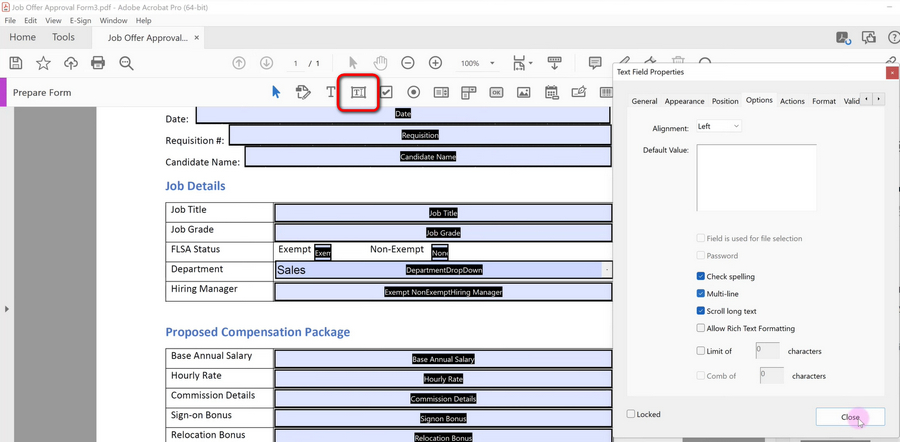
Task: Open the Alignment dropdown
Action: pos(719,127)
